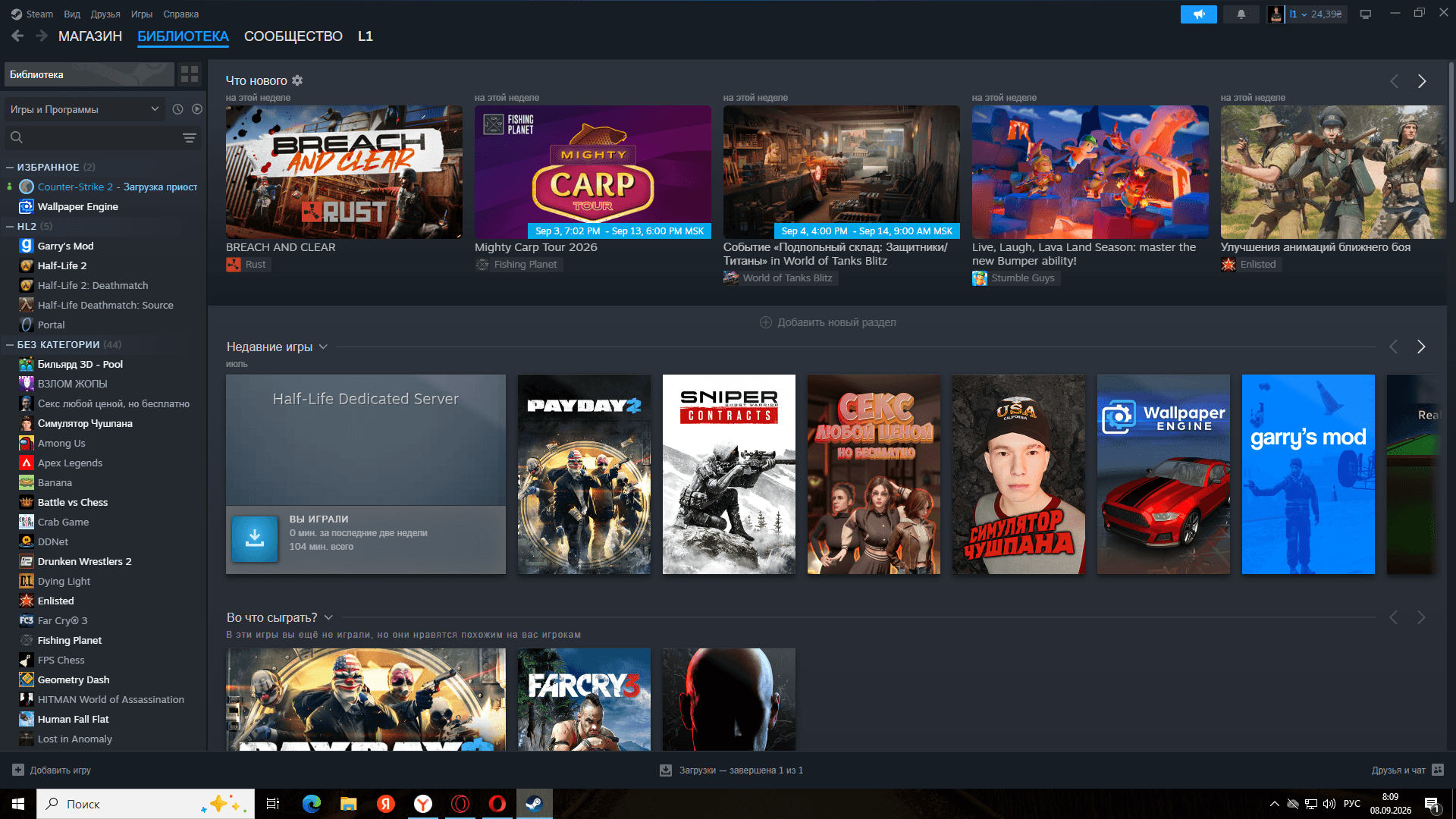1456x819 pixels.
Task: Collapse the БЕЗ КАТЕГОРИИ category
Action: click(x=10, y=344)
